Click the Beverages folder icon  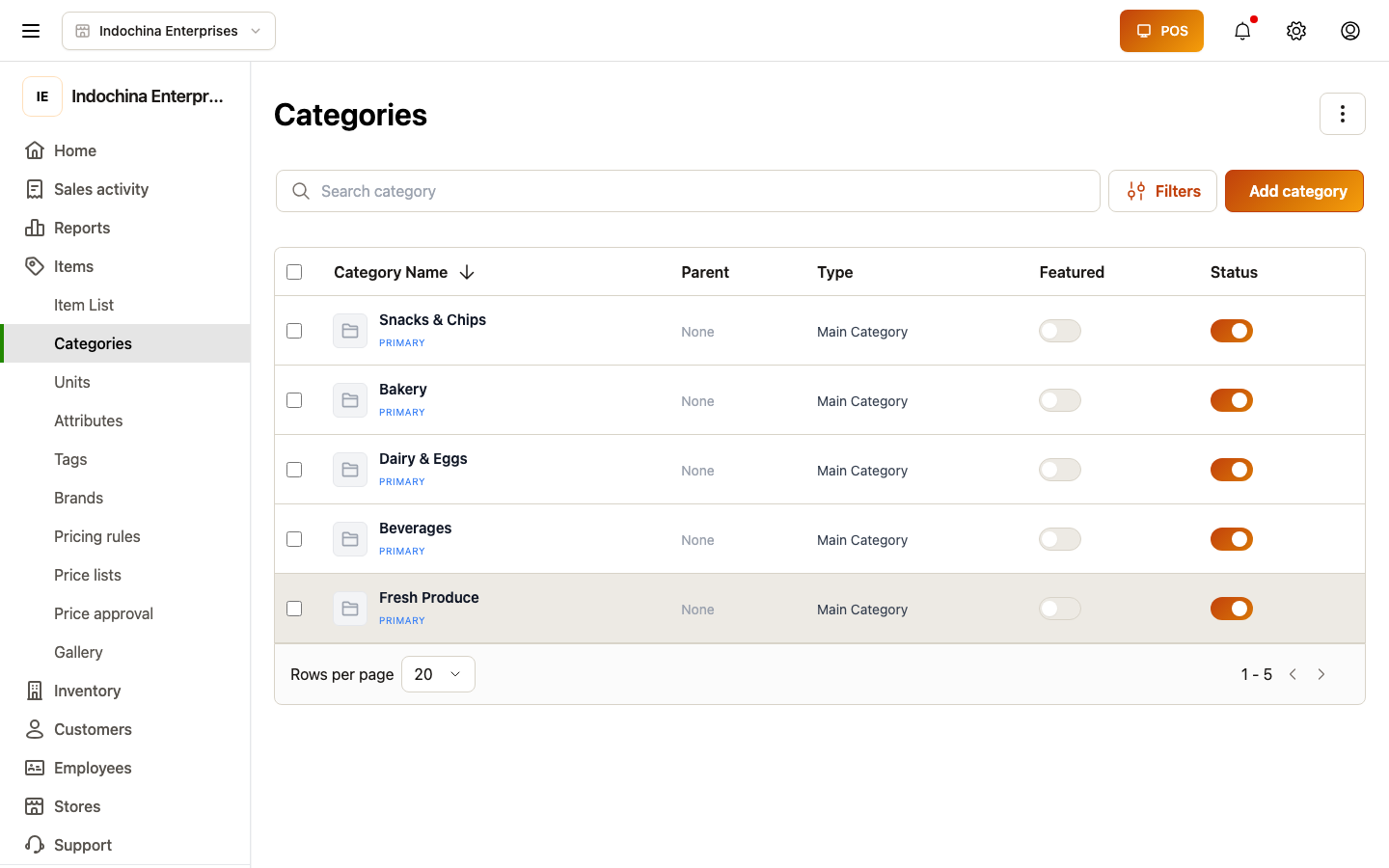click(350, 539)
